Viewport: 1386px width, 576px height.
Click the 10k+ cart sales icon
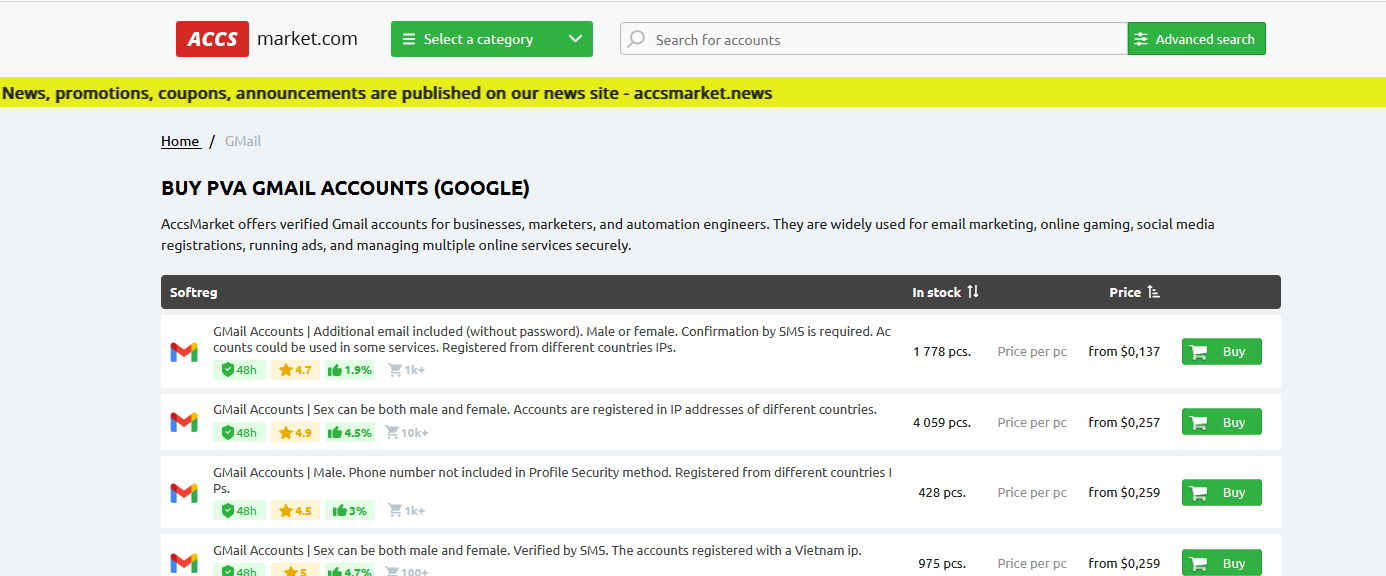[x=408, y=433]
